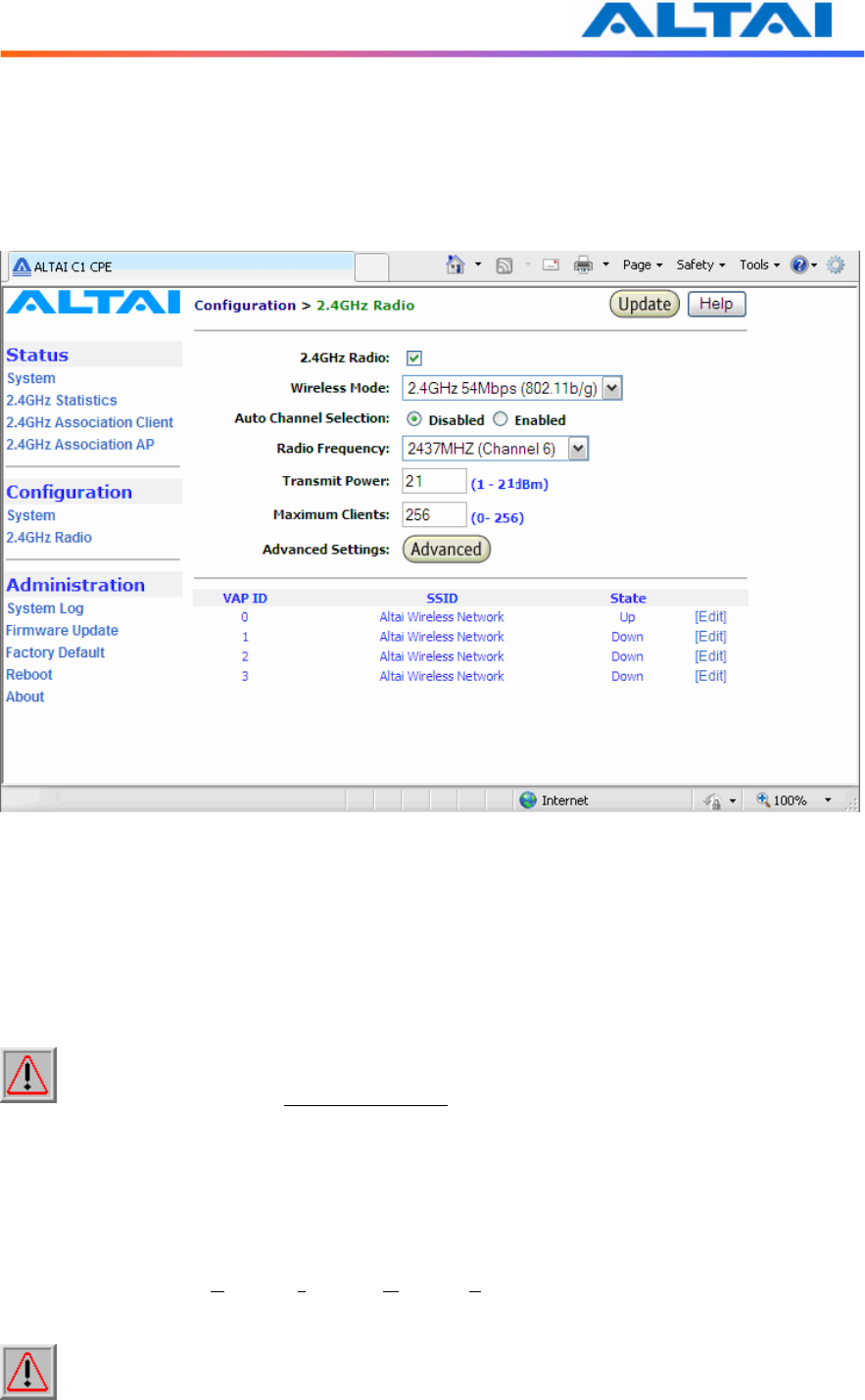865x1400 pixels.
Task: Click Edit for VAP ID 0
Action: pyautogui.click(x=711, y=617)
